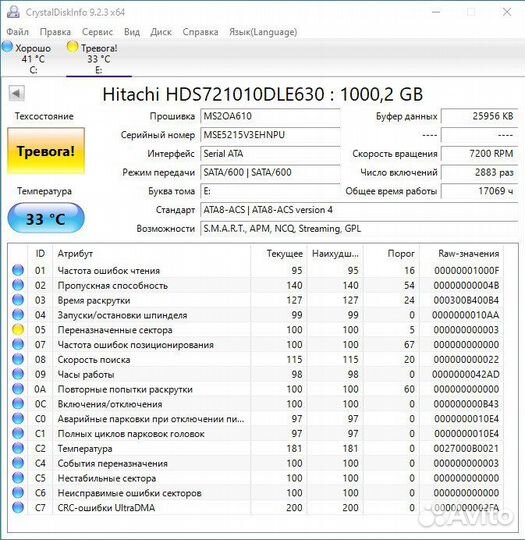Open the Вид menu
525x540 pixels.
coord(132,32)
